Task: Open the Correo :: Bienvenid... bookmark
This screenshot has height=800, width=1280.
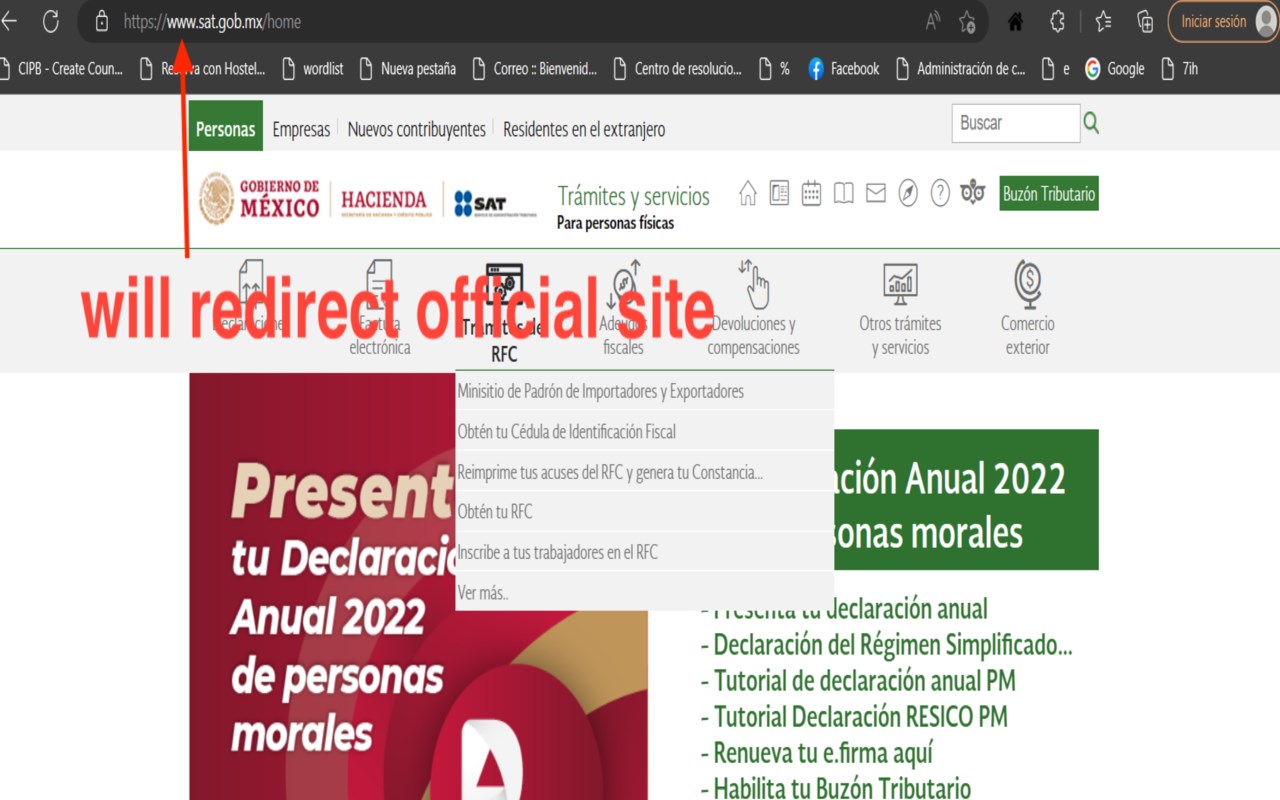Action: [534, 69]
